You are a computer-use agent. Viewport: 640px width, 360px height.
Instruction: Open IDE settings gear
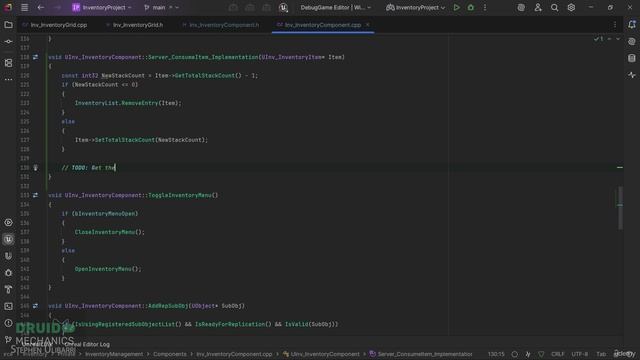[571, 7]
